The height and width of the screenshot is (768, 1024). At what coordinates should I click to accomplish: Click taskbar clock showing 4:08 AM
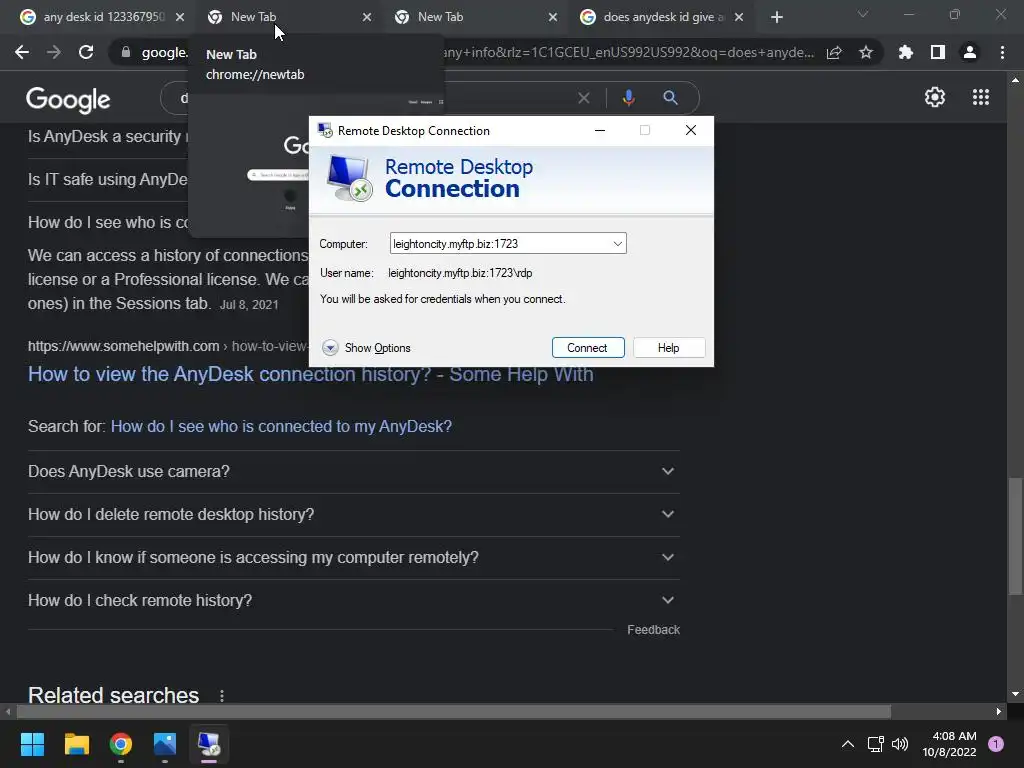[949, 744]
